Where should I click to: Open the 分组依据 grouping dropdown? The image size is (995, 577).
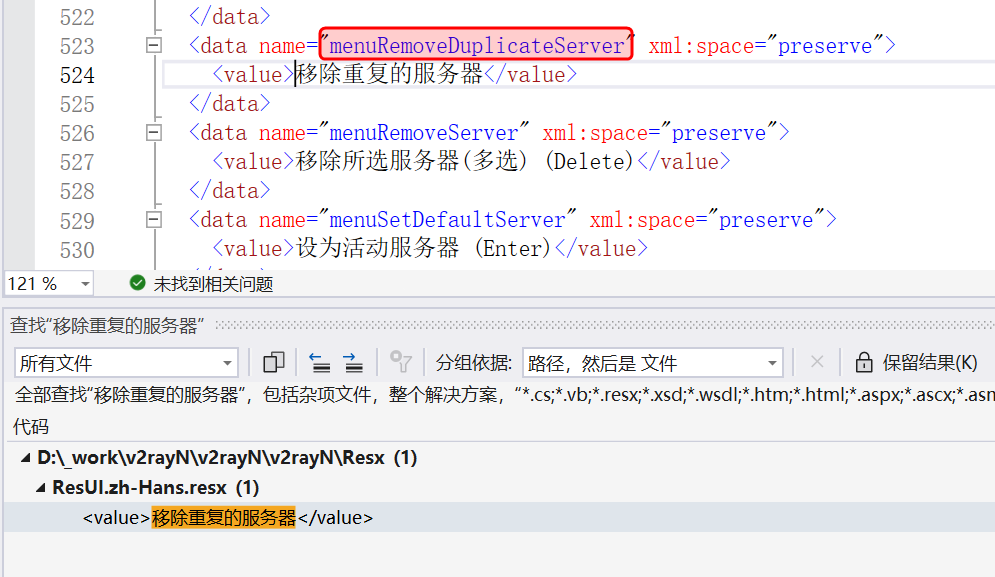point(772,363)
